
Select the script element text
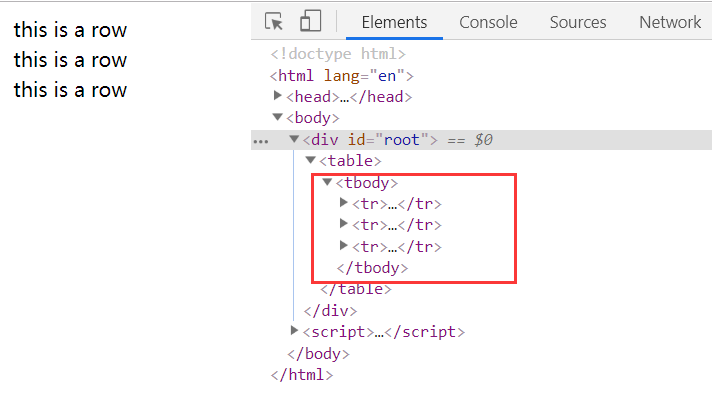pyautogui.click(x=384, y=332)
